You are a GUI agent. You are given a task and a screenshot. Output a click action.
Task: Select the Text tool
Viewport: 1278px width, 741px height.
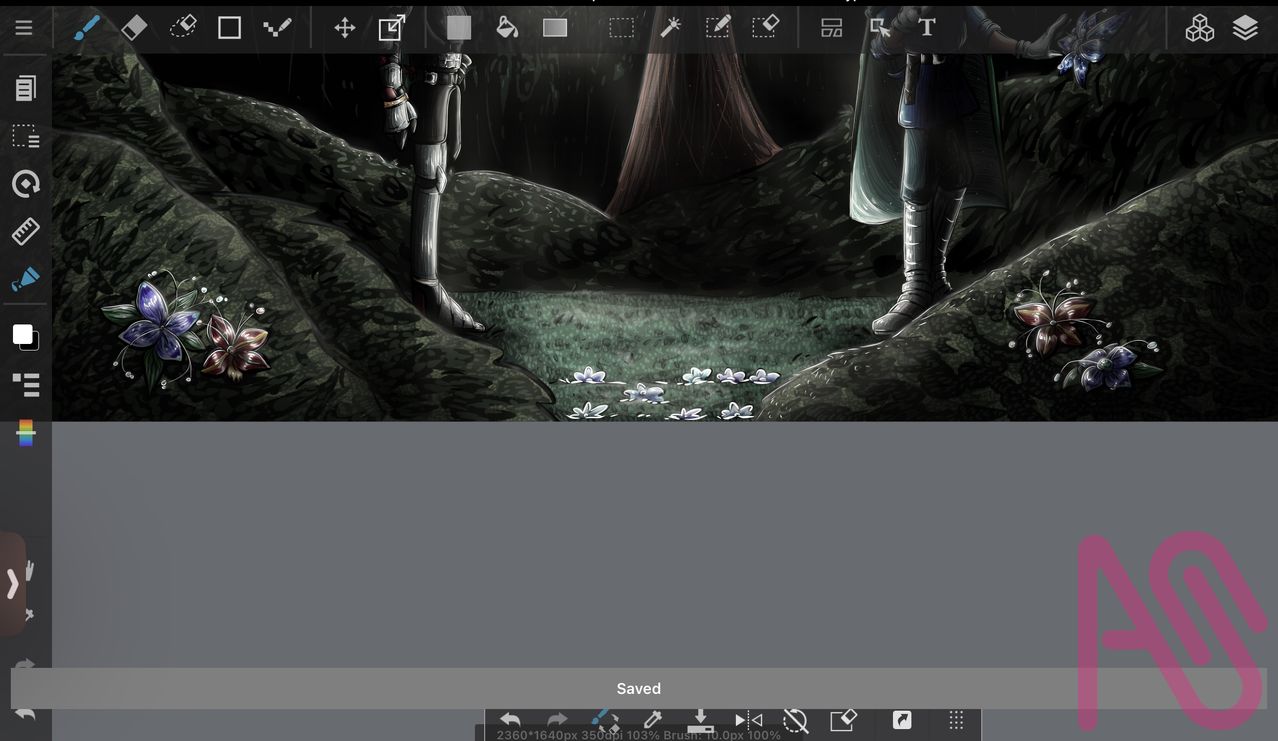point(927,28)
